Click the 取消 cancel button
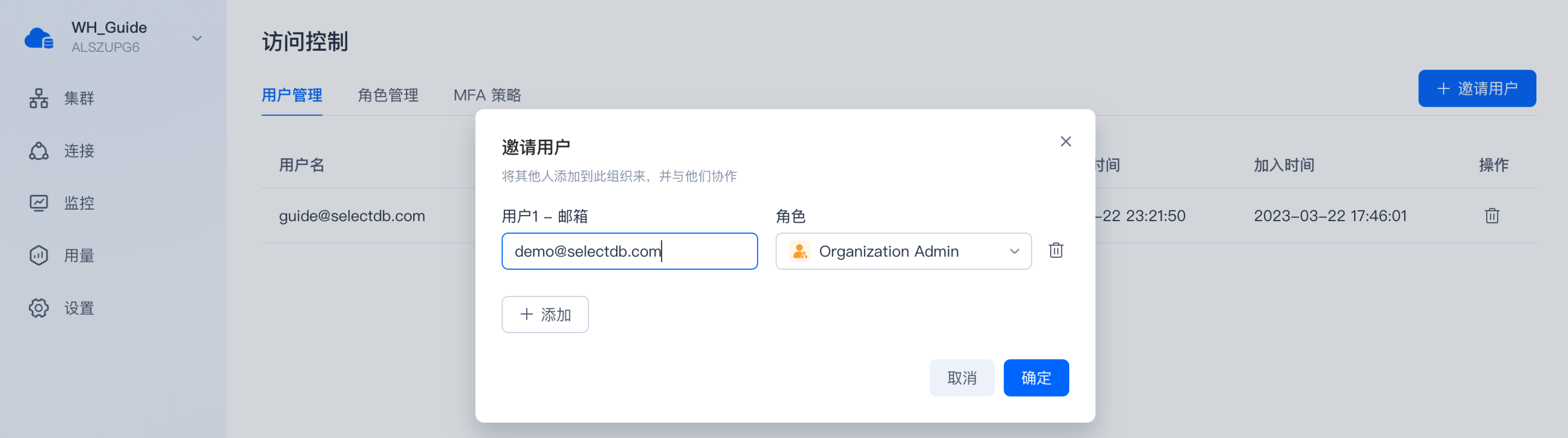 click(961, 378)
